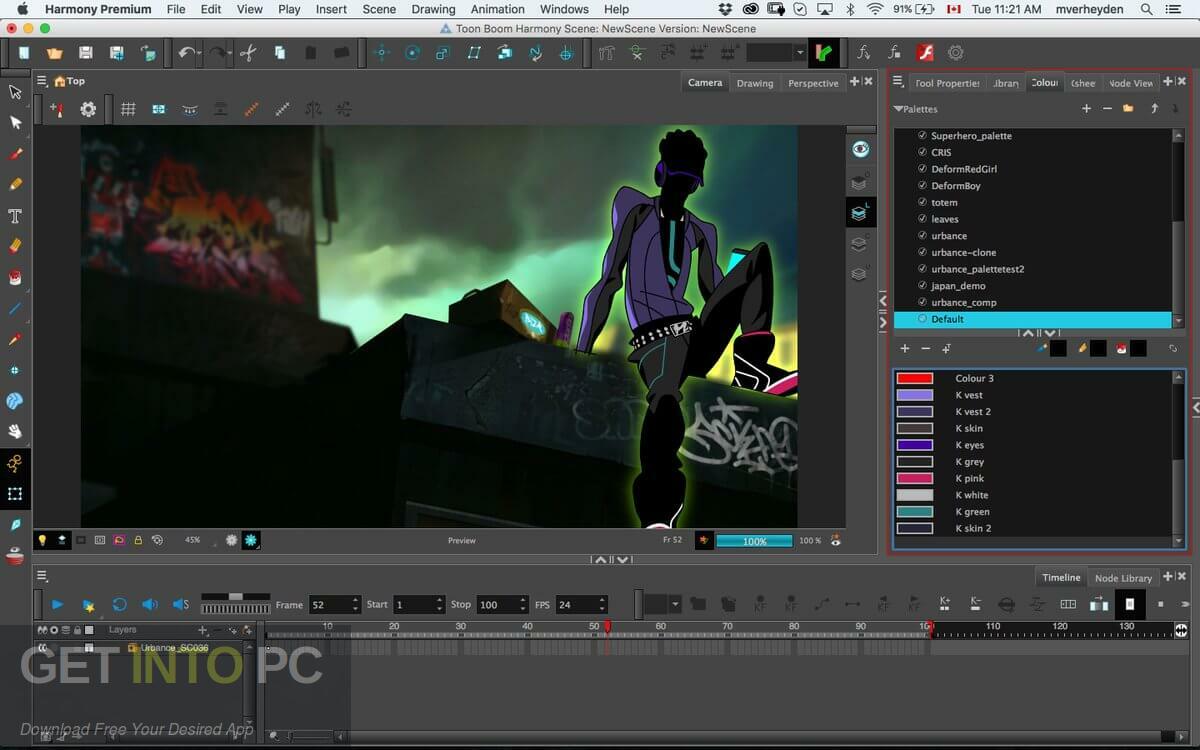This screenshot has height=750, width=1200.
Task: Open the Undo dropdown arrow
Action: [199, 53]
